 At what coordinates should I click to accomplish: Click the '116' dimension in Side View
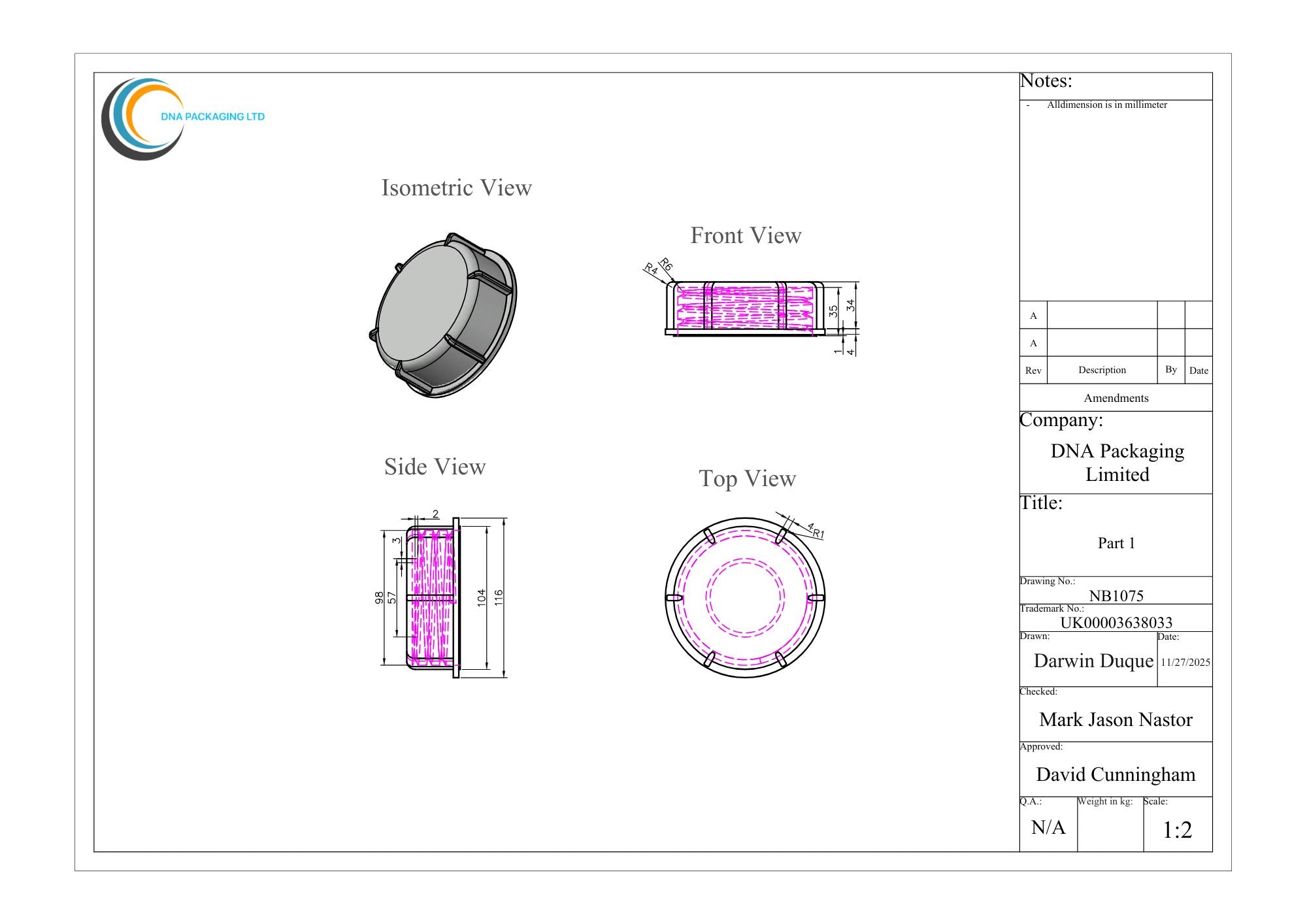[499, 597]
